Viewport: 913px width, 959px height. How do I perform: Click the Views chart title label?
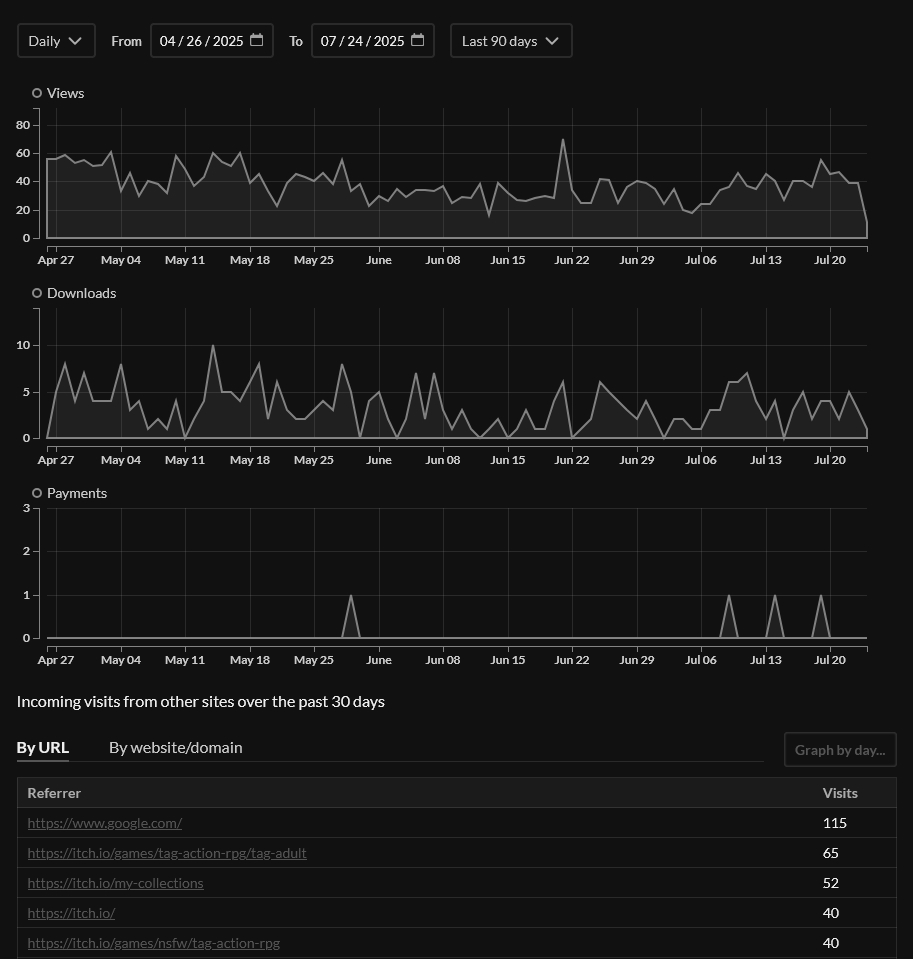(x=65, y=93)
